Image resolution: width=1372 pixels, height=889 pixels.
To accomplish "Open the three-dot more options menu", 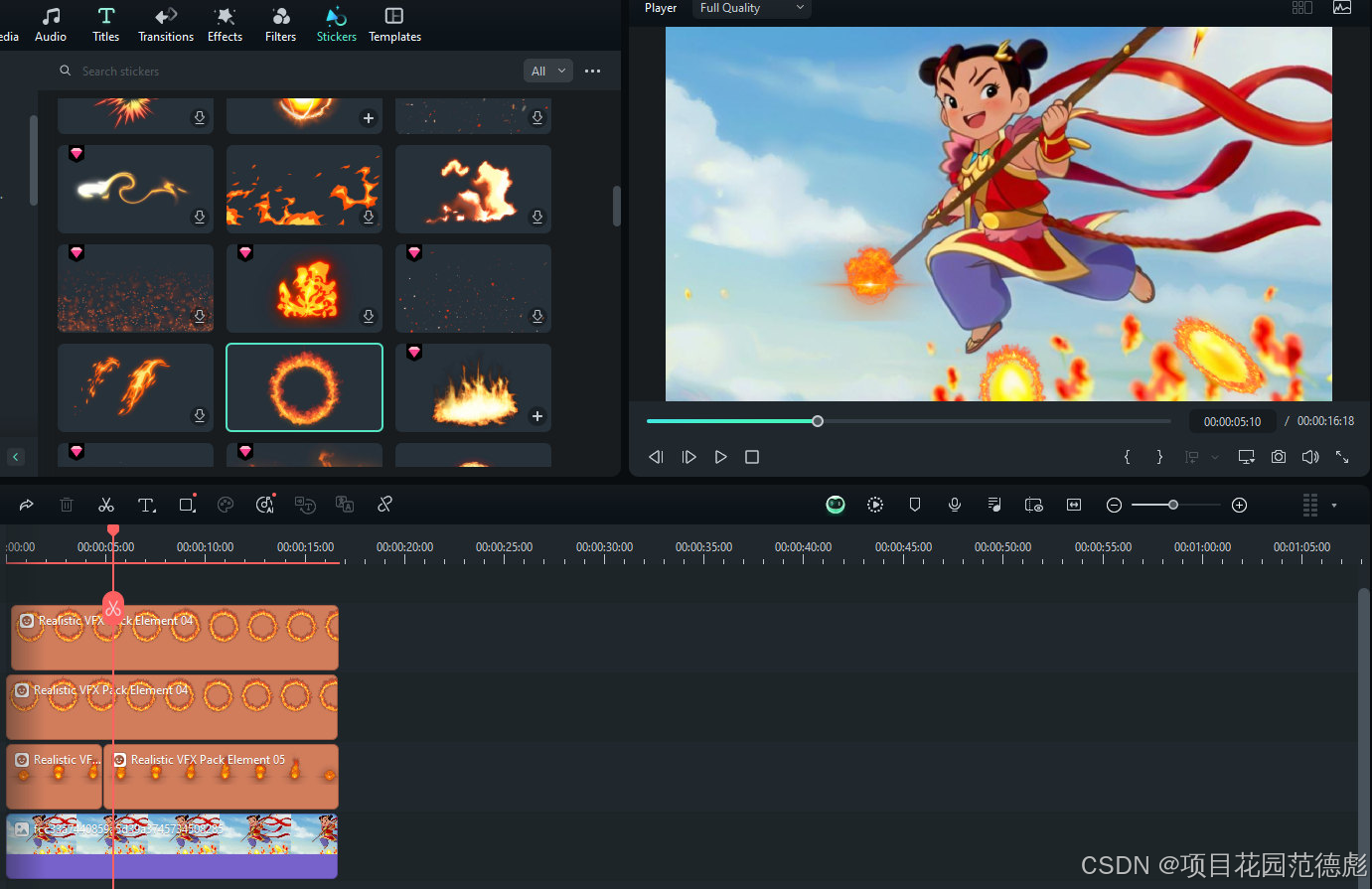I will click(593, 72).
